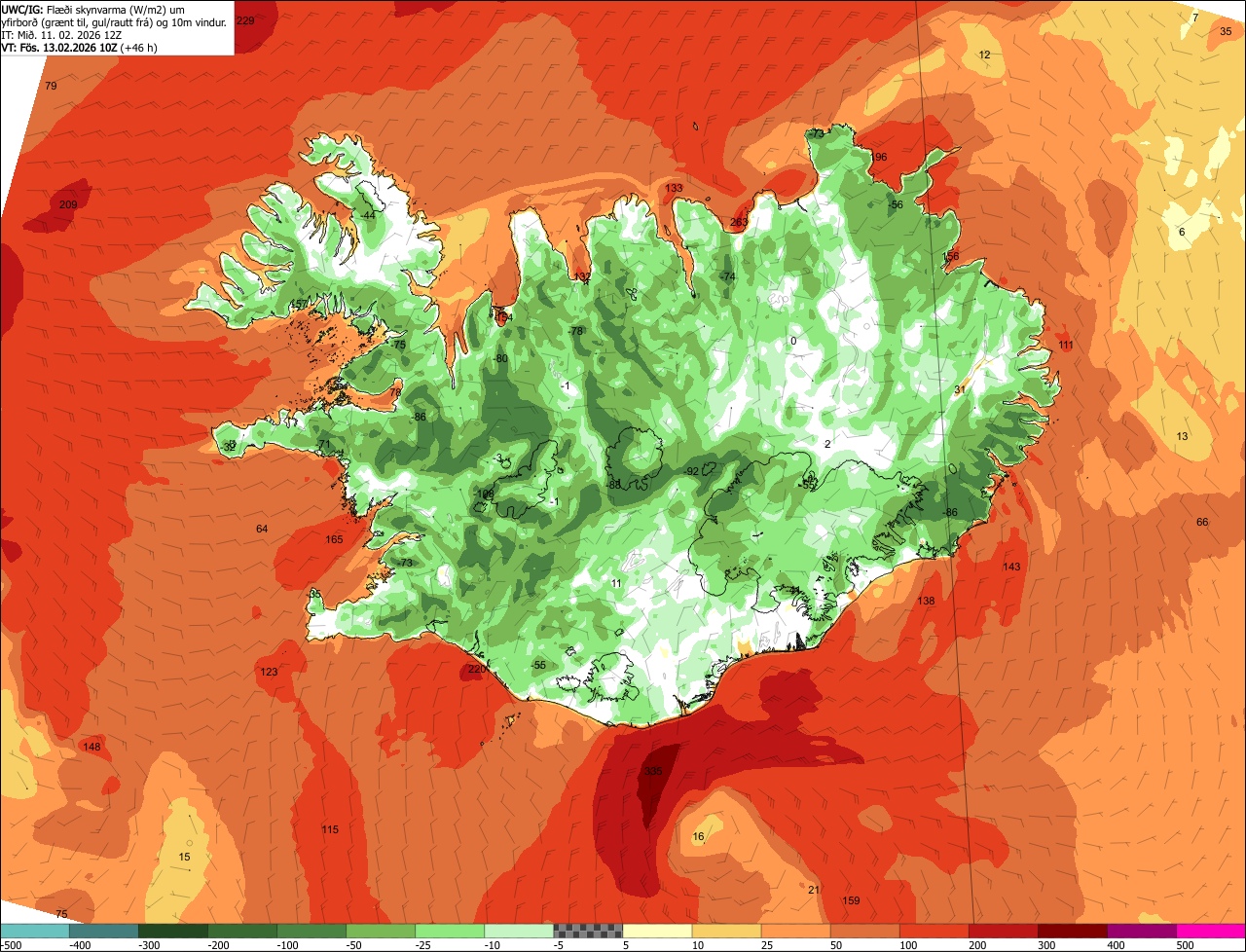Viewport: 1246px width, 952px height.
Task: Click the value 21 on the map
Action: tap(814, 890)
